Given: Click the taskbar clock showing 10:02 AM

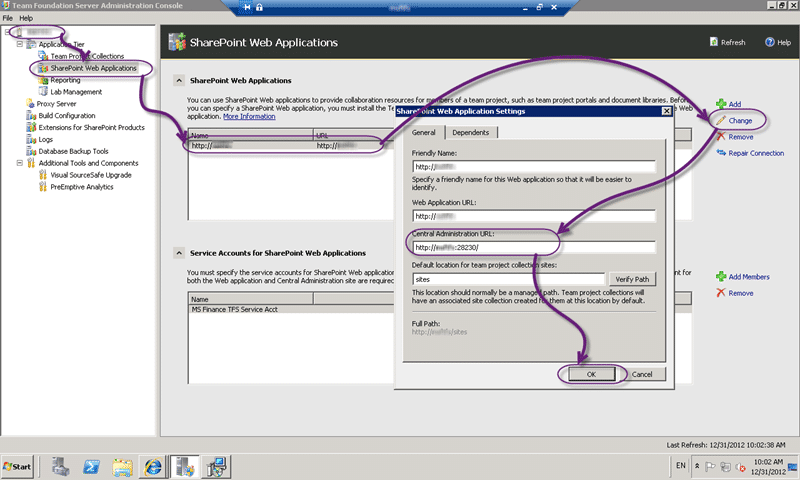Looking at the screenshot, I should [x=768, y=462].
